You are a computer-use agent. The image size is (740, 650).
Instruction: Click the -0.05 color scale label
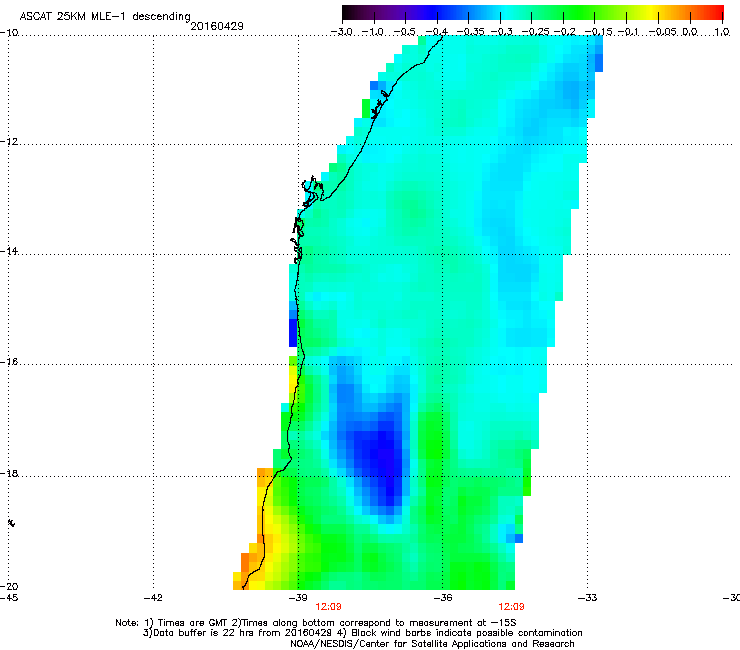(x=662, y=32)
